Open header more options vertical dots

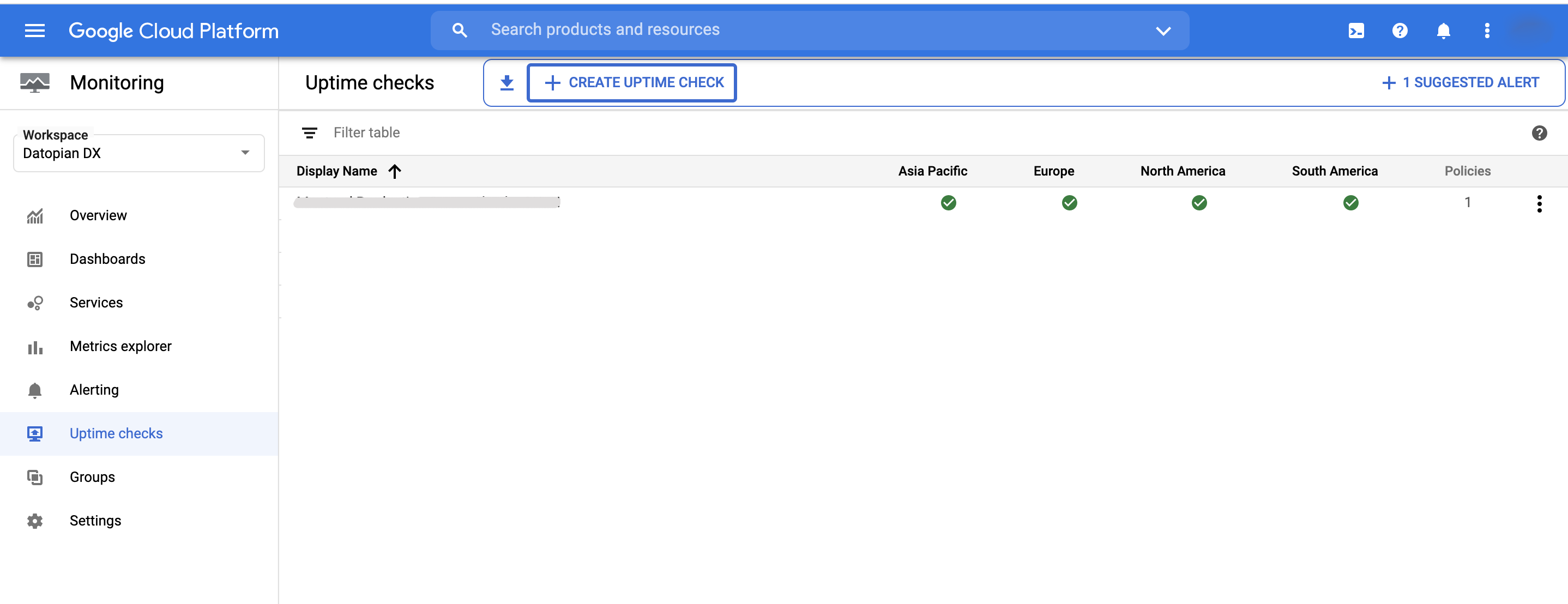1487,31
